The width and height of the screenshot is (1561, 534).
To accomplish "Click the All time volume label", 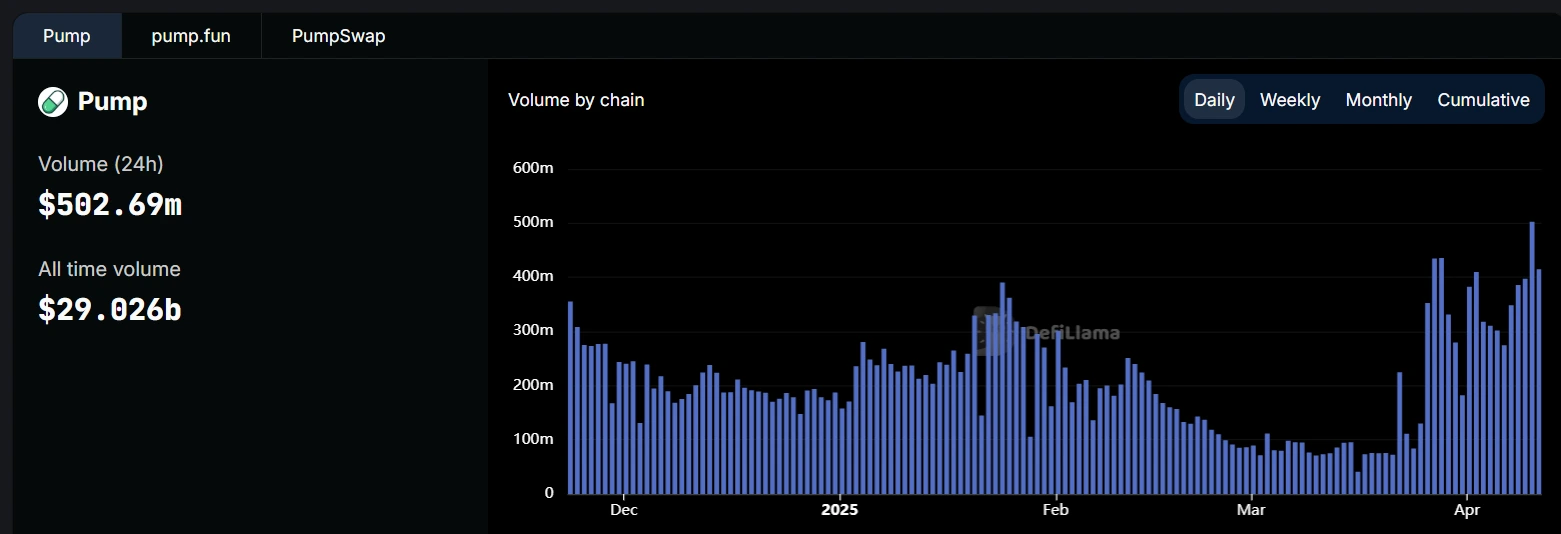I will pos(110,269).
